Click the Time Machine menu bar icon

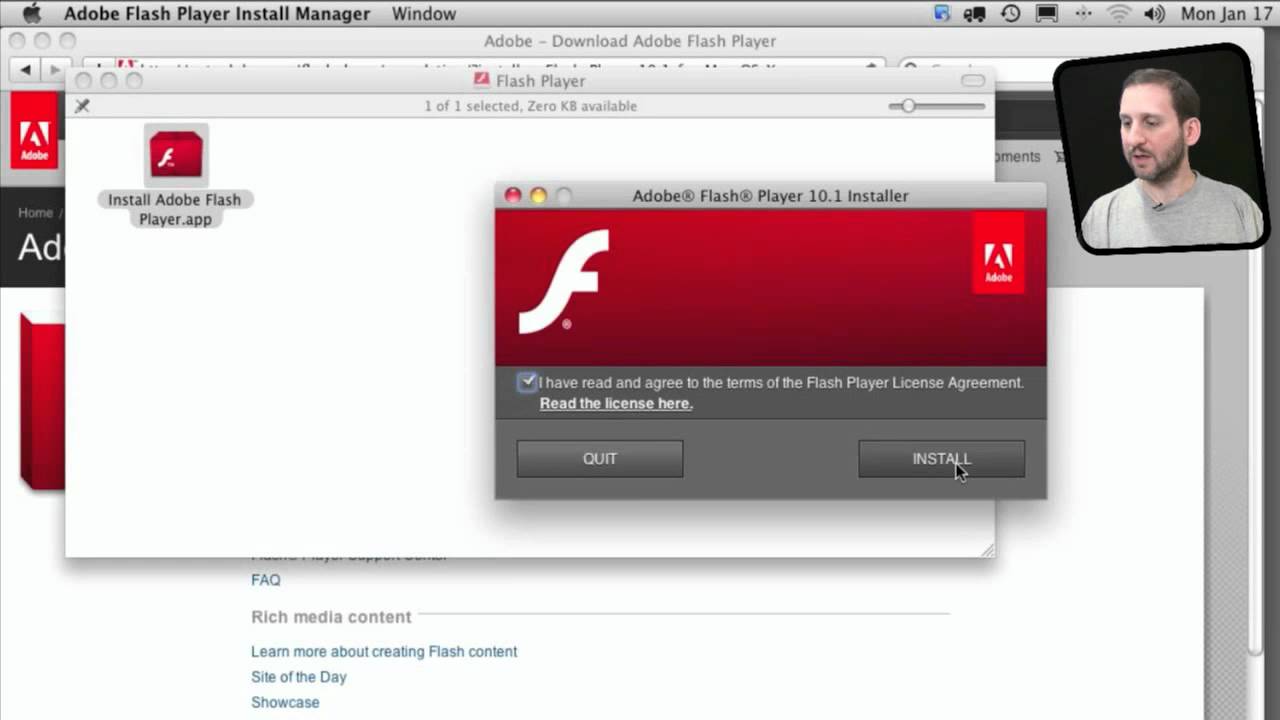1011,14
